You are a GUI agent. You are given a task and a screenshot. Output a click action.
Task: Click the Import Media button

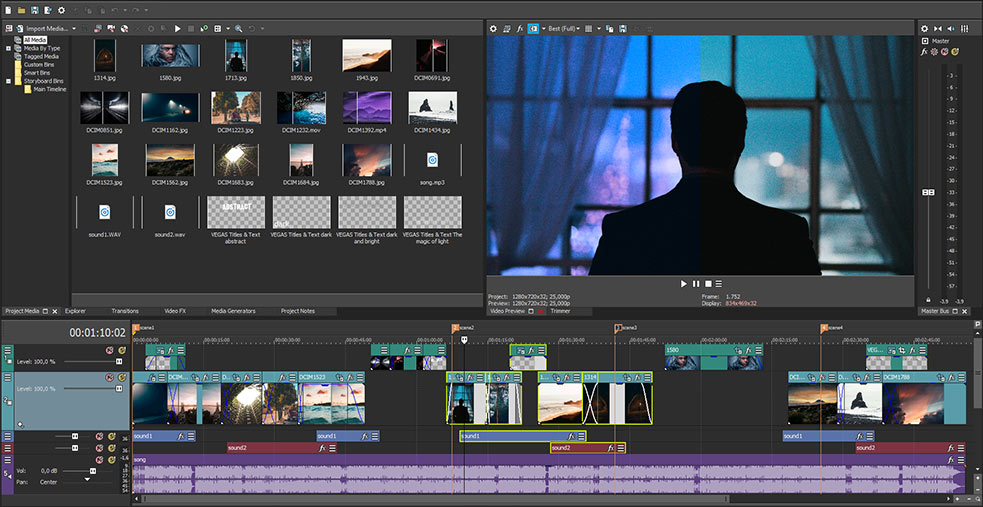[42, 29]
